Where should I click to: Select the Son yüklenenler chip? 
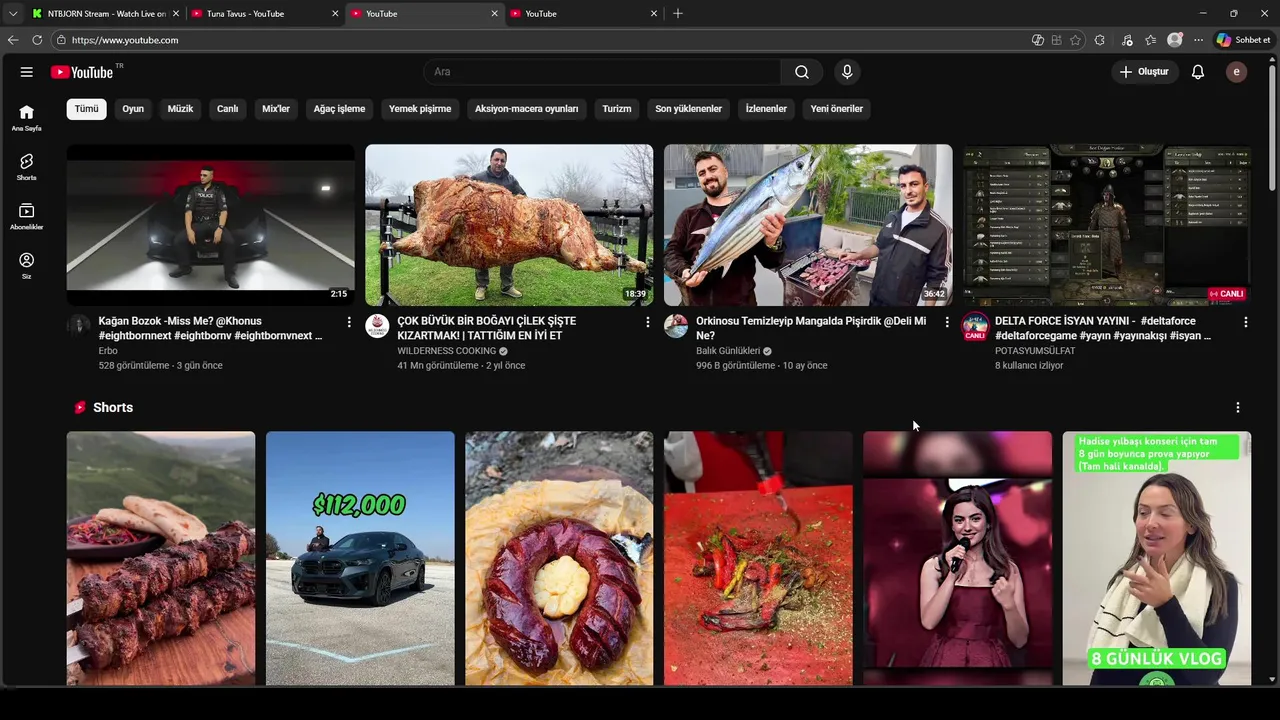pos(689,109)
